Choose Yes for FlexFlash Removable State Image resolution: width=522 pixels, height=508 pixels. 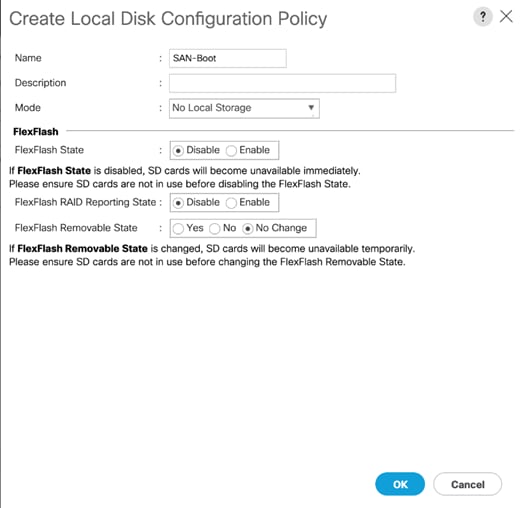178,229
